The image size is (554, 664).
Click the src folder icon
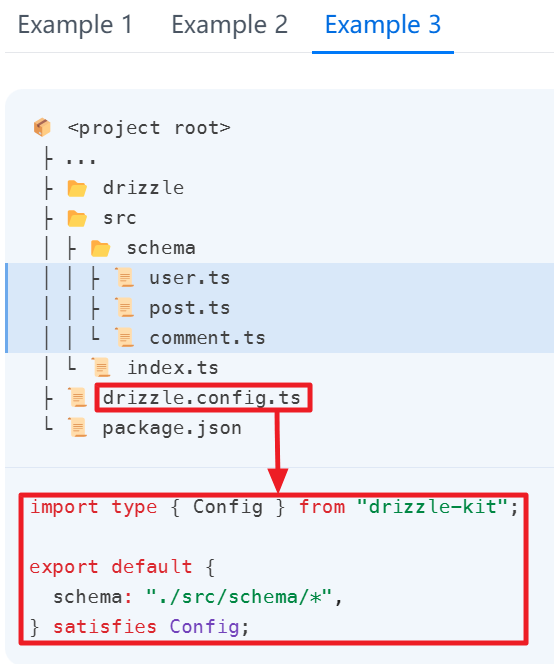point(77,218)
